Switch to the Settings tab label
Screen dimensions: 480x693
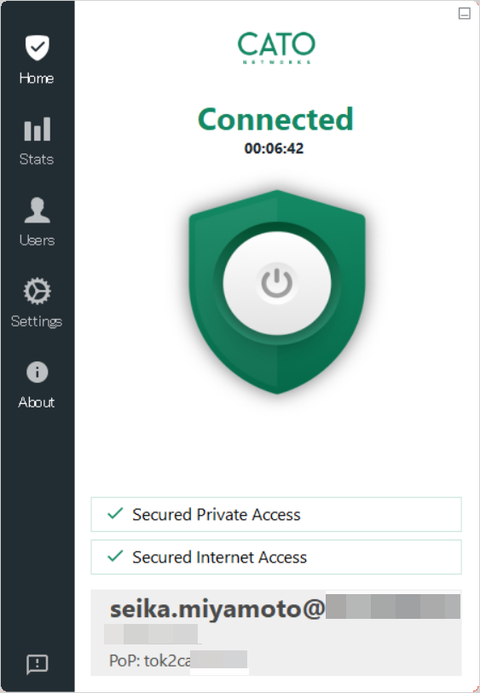point(37,321)
